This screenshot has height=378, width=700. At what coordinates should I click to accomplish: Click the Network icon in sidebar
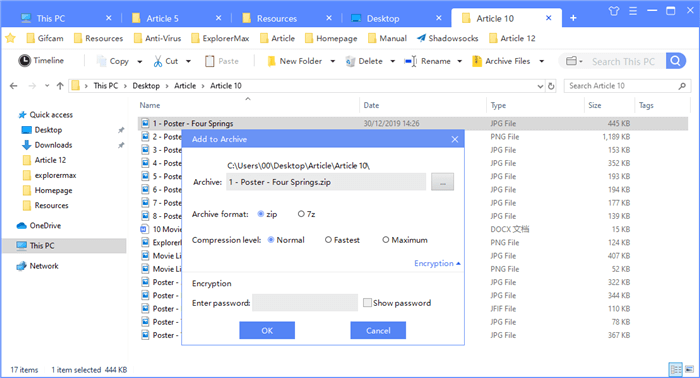point(21,266)
